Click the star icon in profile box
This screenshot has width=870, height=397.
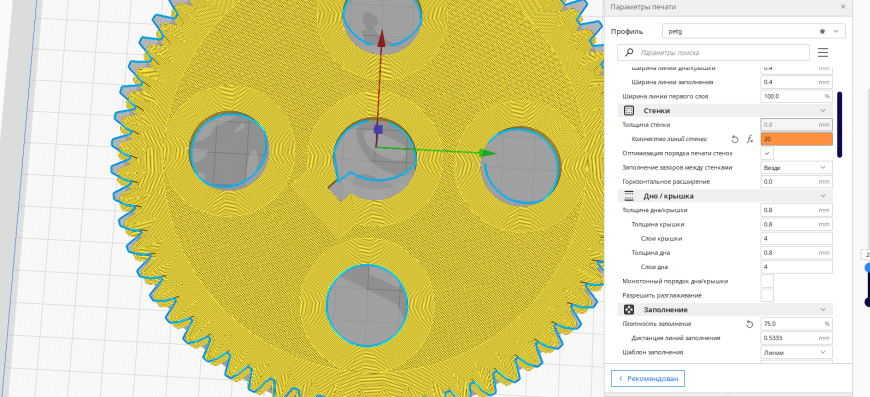pyautogui.click(x=822, y=32)
